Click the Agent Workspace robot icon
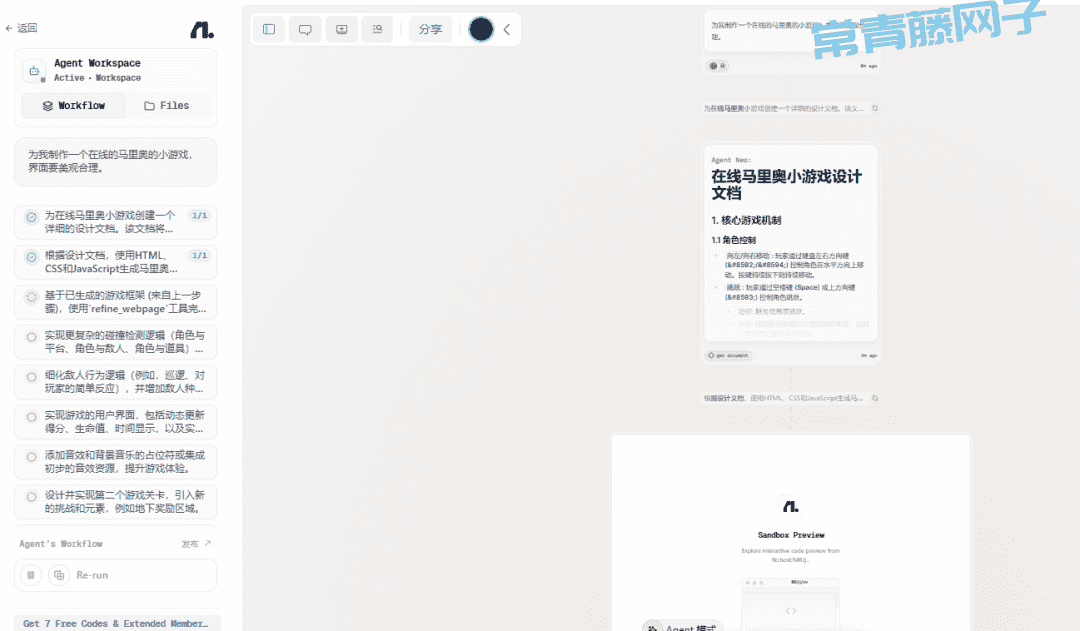 tap(34, 70)
